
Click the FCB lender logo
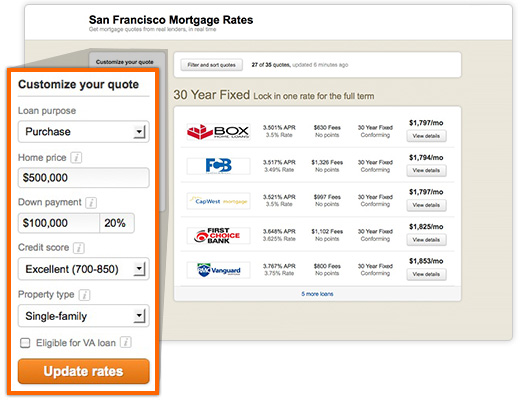click(x=218, y=166)
